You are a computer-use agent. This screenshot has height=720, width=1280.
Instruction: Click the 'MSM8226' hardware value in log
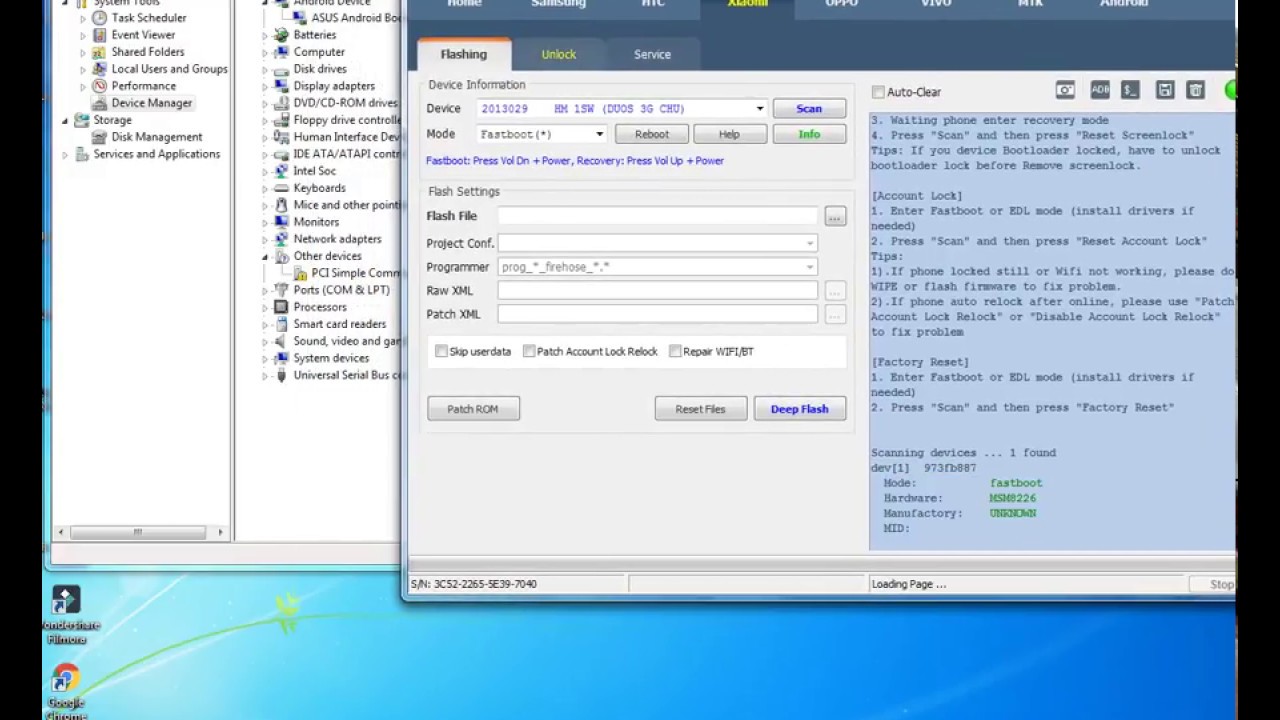pyautogui.click(x=1013, y=498)
